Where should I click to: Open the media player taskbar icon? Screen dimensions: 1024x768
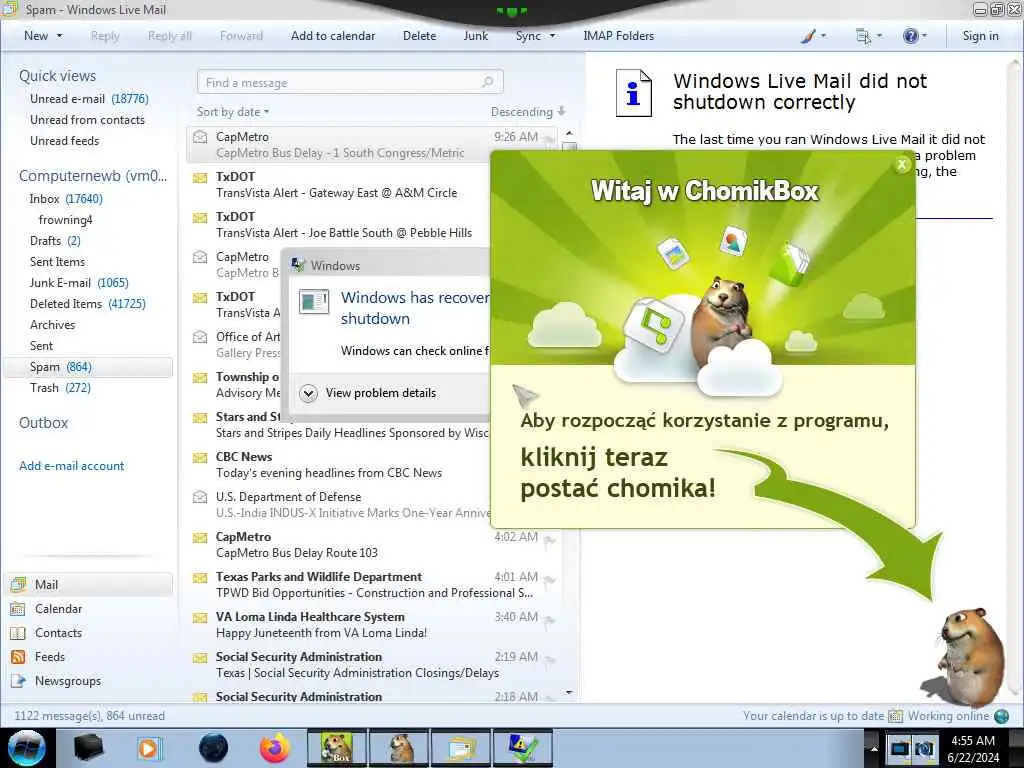tap(149, 748)
